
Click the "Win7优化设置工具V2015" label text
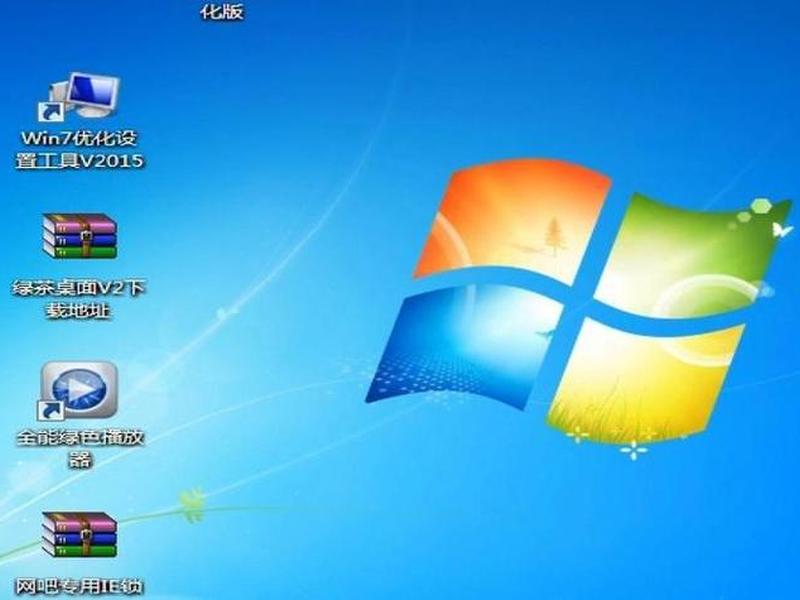point(80,149)
